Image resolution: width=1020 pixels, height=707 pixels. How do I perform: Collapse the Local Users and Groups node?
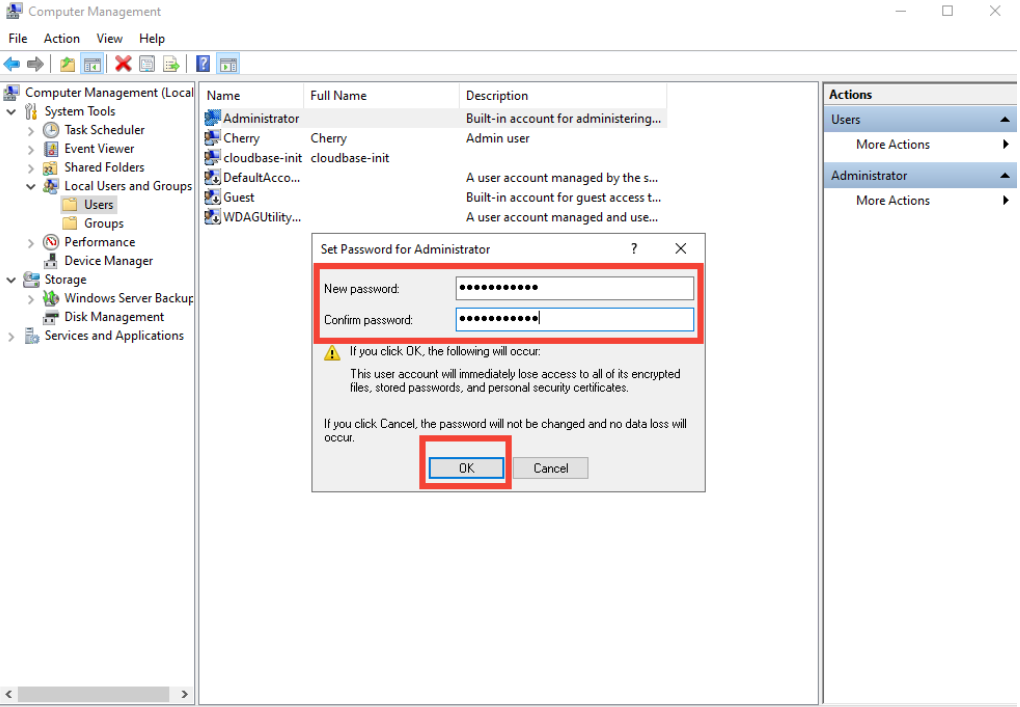click(x=31, y=186)
